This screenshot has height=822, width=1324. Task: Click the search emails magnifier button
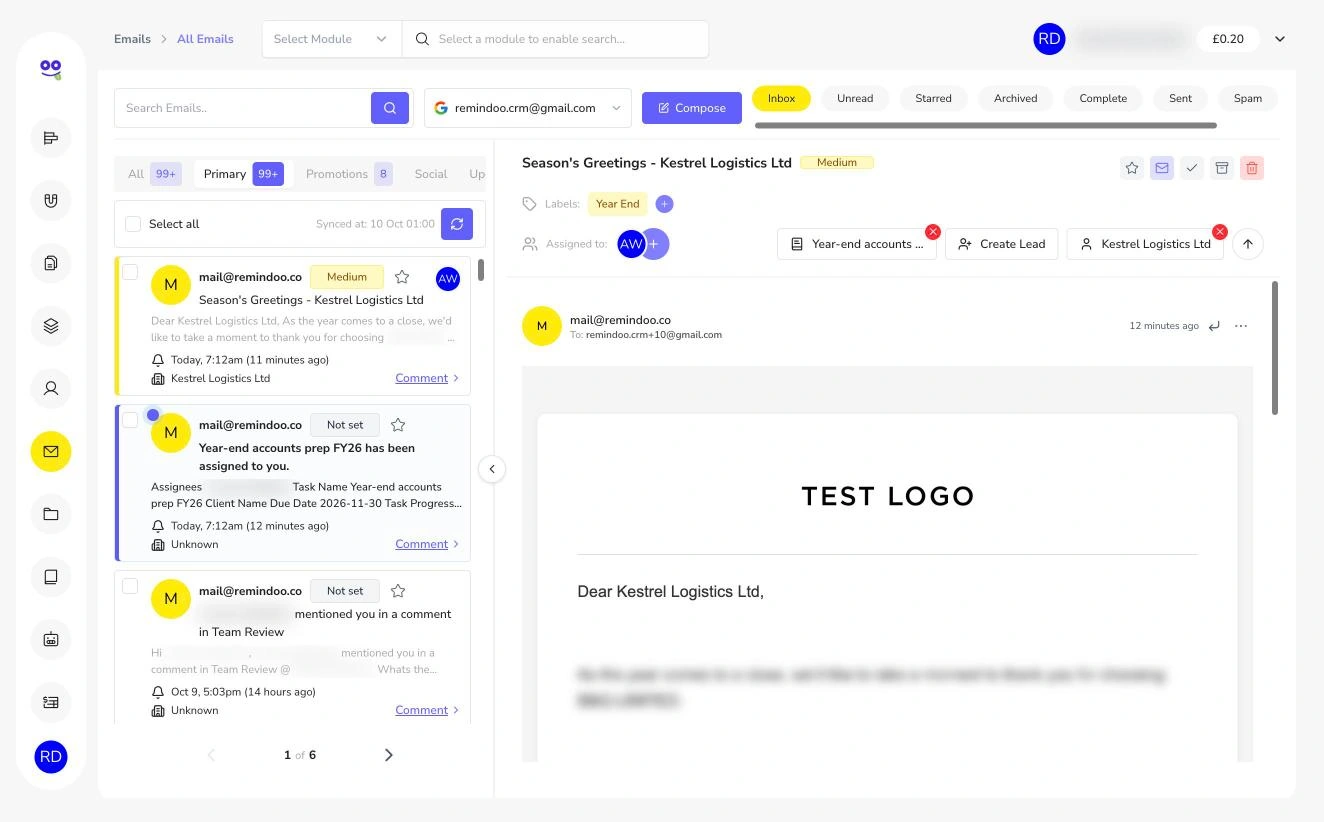[x=390, y=108]
